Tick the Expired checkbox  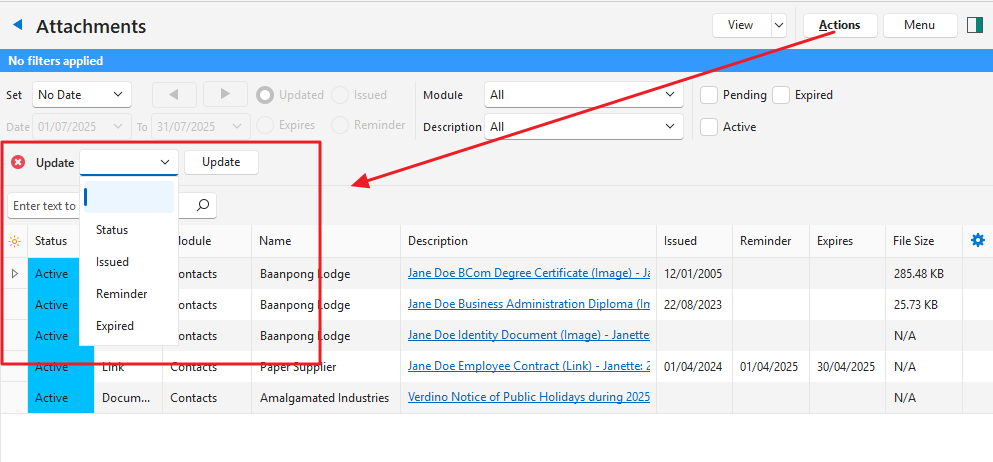tap(781, 95)
